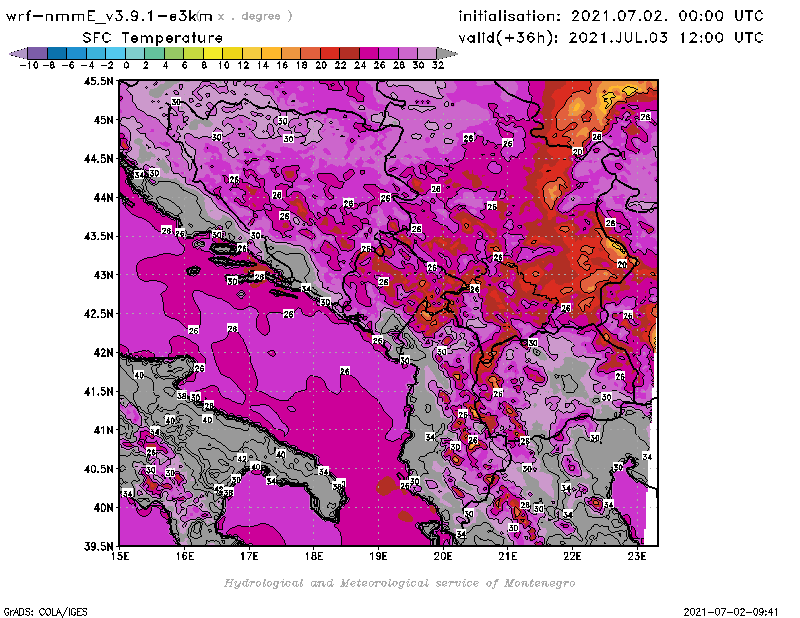Click the legend swatch between -4 and -2

pos(96,53)
